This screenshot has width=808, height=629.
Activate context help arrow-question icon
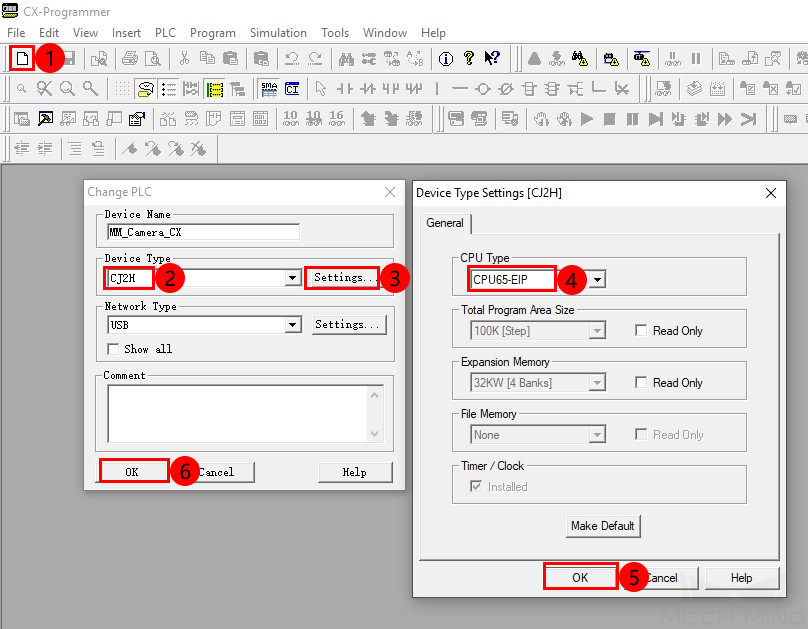(x=492, y=59)
